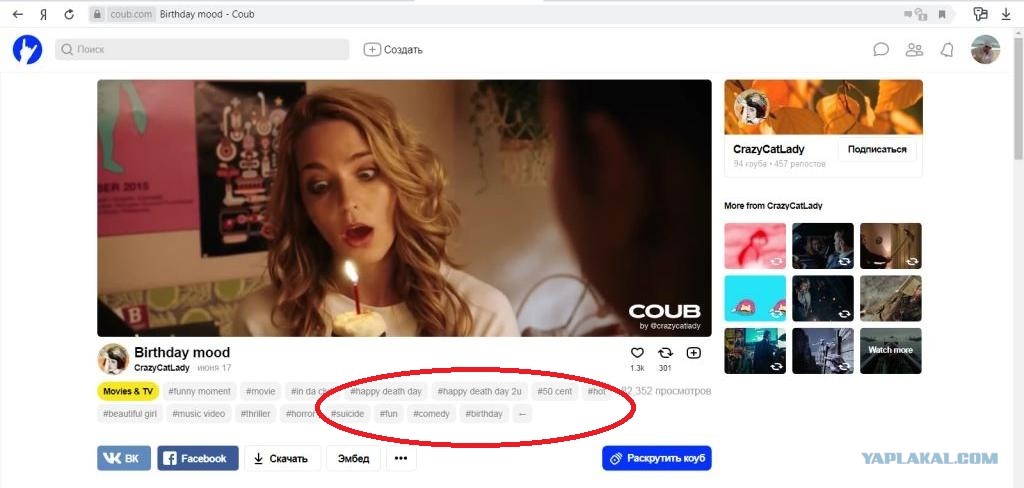Screen dimensions: 1024x488
Task: Open CrazyCatLady avatar in sidebar card
Action: pyautogui.click(x=751, y=108)
